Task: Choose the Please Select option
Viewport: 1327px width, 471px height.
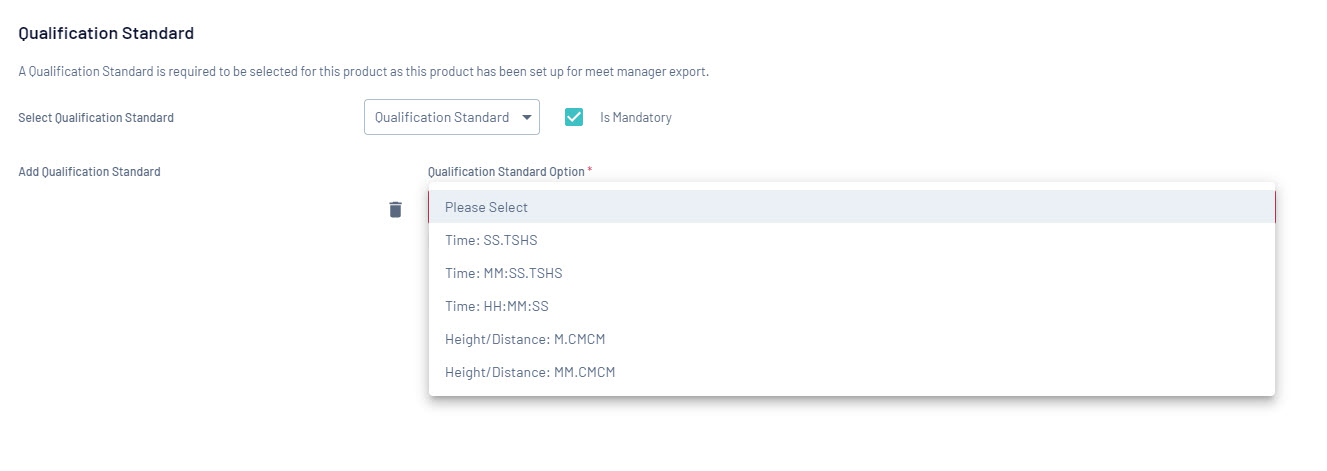Action: coord(486,207)
